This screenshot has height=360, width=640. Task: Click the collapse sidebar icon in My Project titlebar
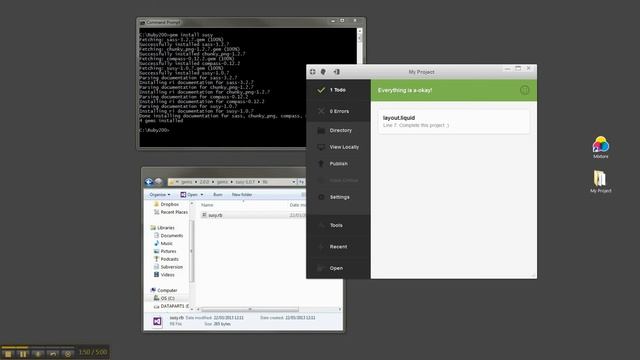(336, 72)
